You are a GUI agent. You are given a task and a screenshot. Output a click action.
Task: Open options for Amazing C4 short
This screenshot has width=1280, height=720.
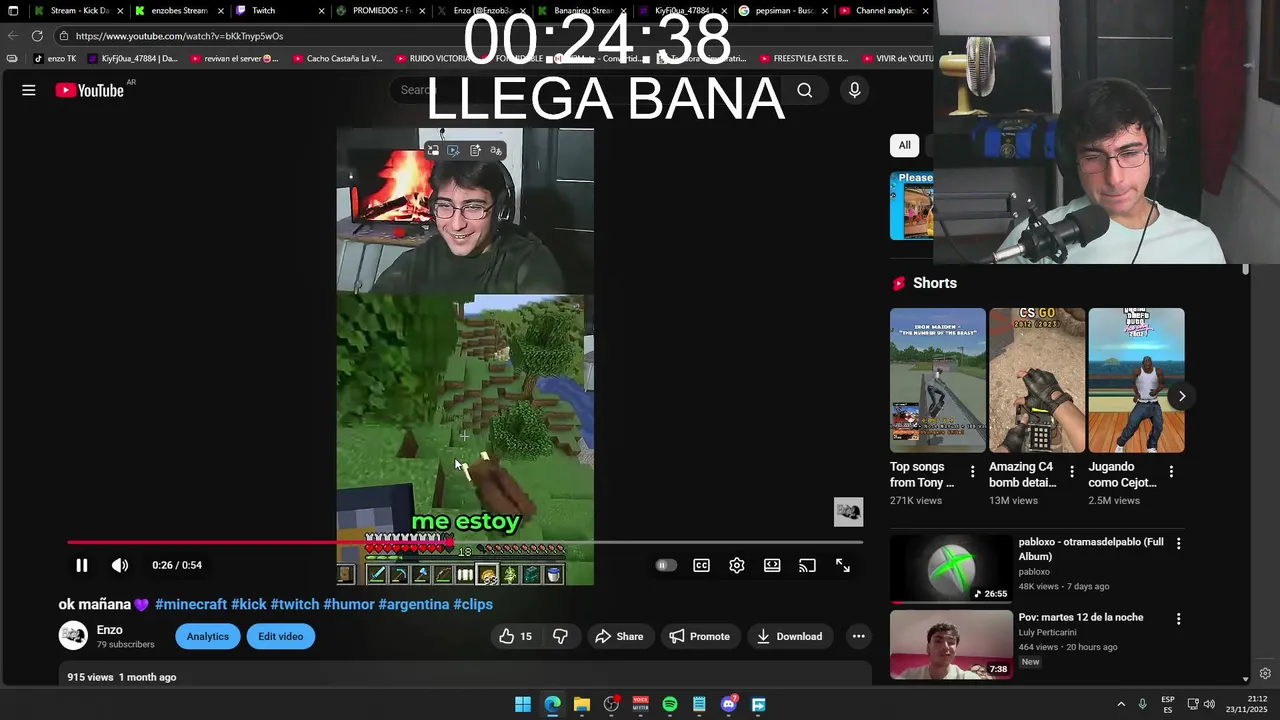click(1072, 472)
